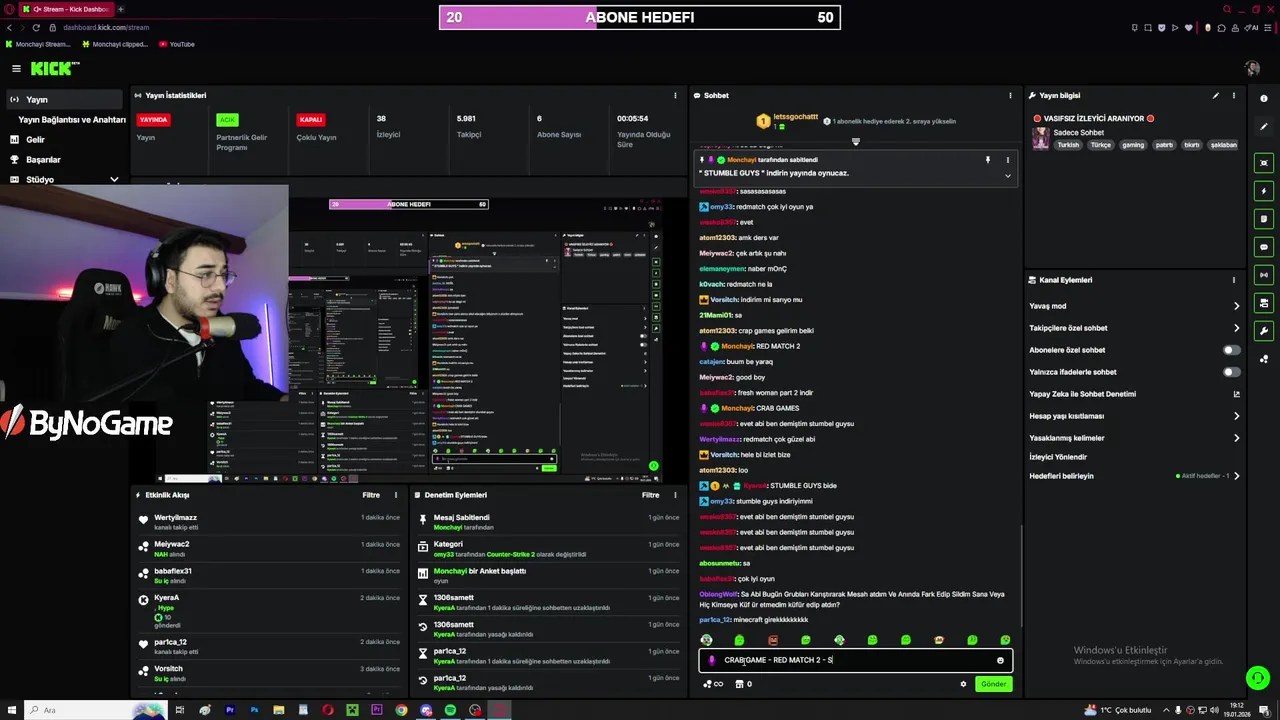This screenshot has width=1280, height=720.
Task: Click the lightning bolt icon in right sidebar
Action: [1264, 191]
